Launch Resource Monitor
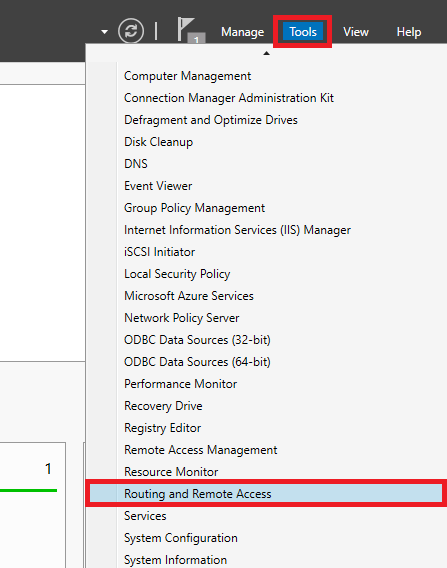This screenshot has height=568, width=447. pyautogui.click(x=171, y=472)
